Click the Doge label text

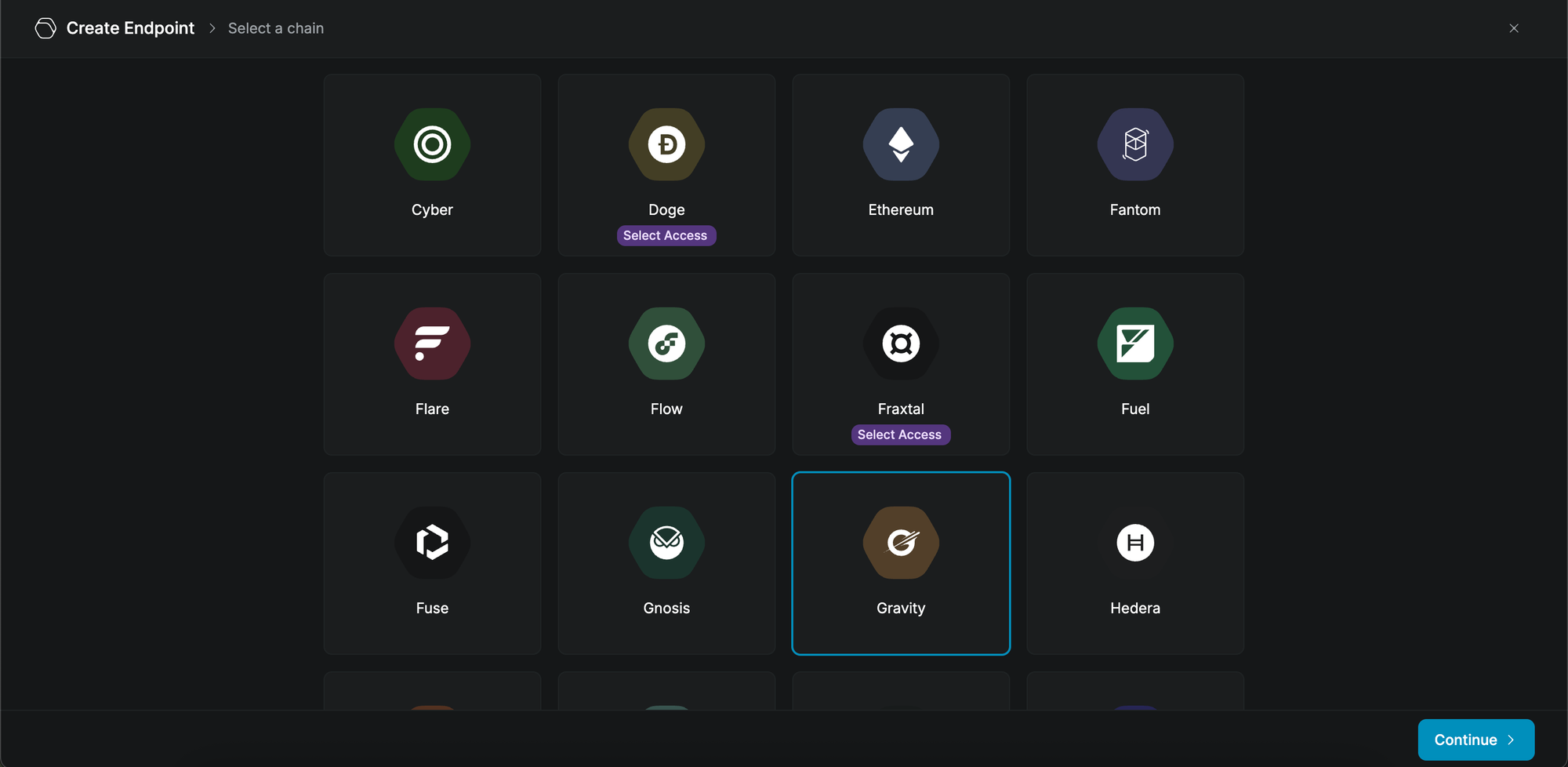[x=666, y=210]
